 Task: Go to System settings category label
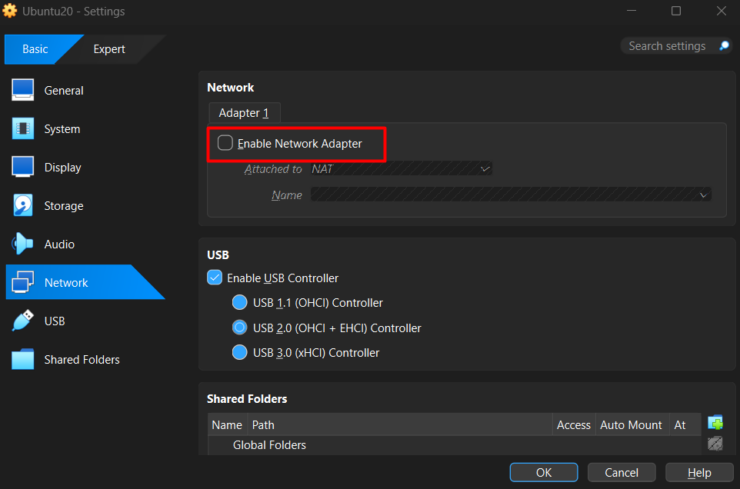(x=62, y=129)
